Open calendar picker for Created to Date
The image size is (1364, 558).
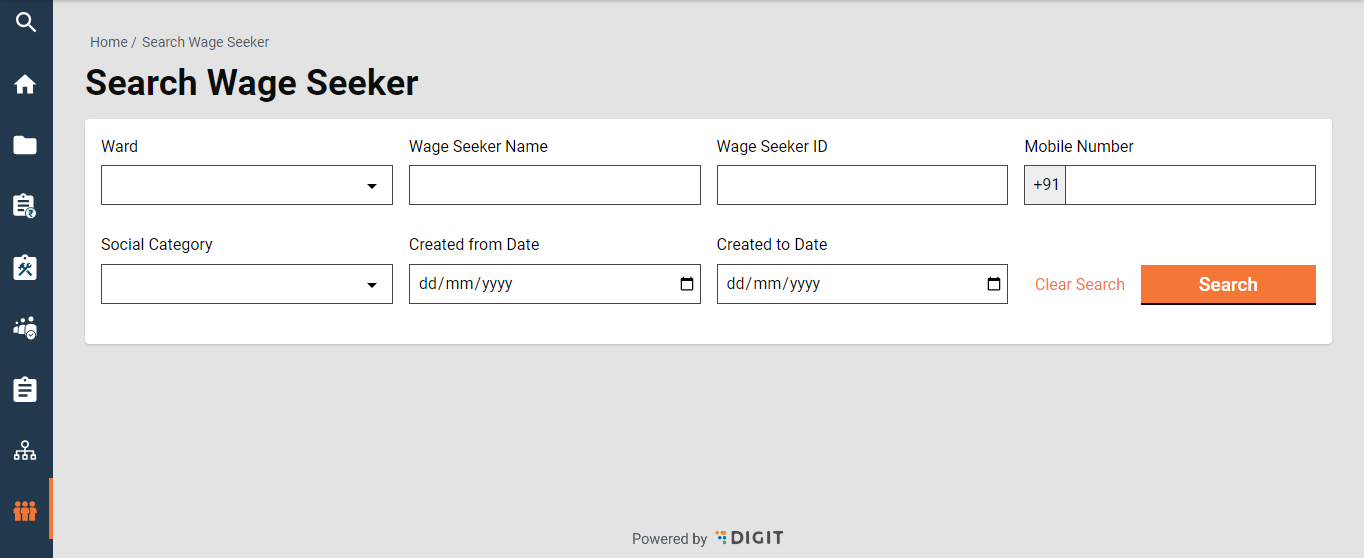pos(993,284)
